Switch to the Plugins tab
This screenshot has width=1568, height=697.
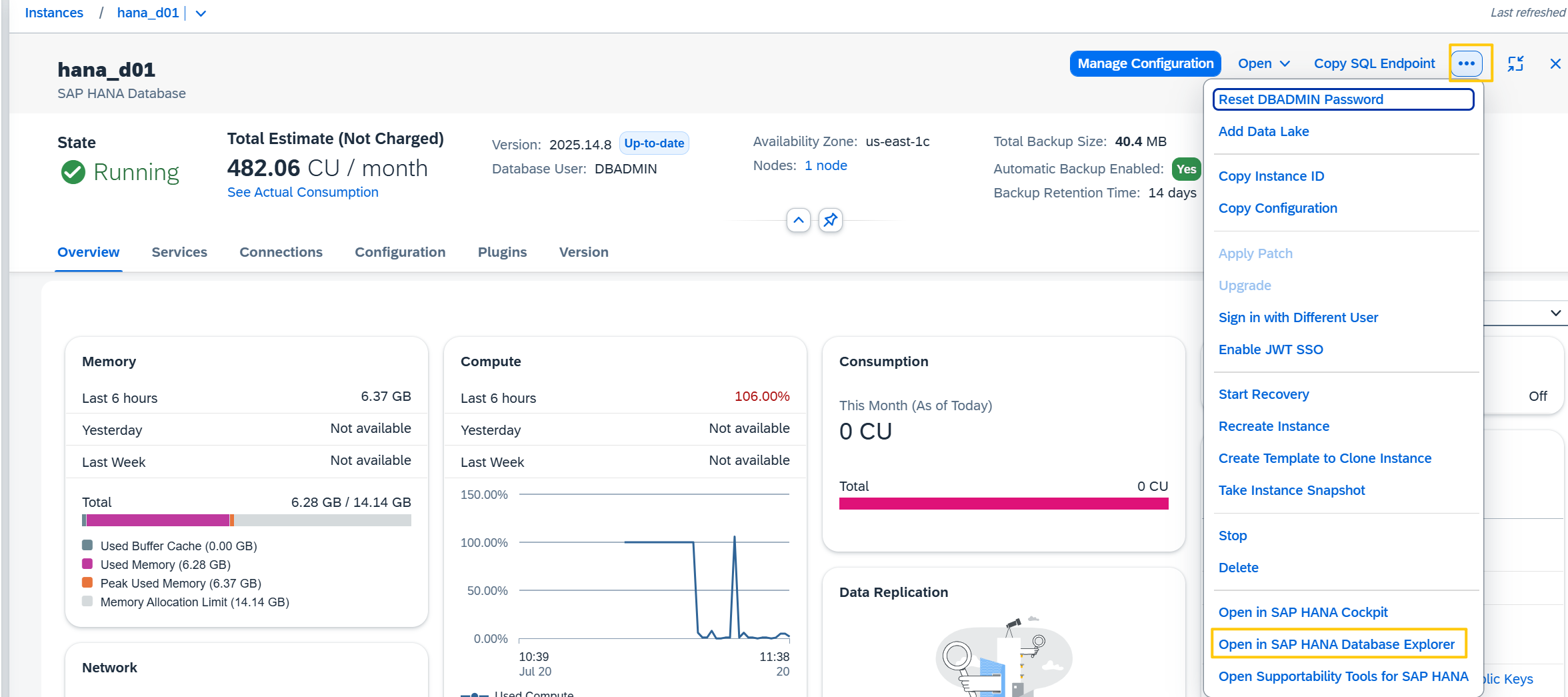(502, 252)
